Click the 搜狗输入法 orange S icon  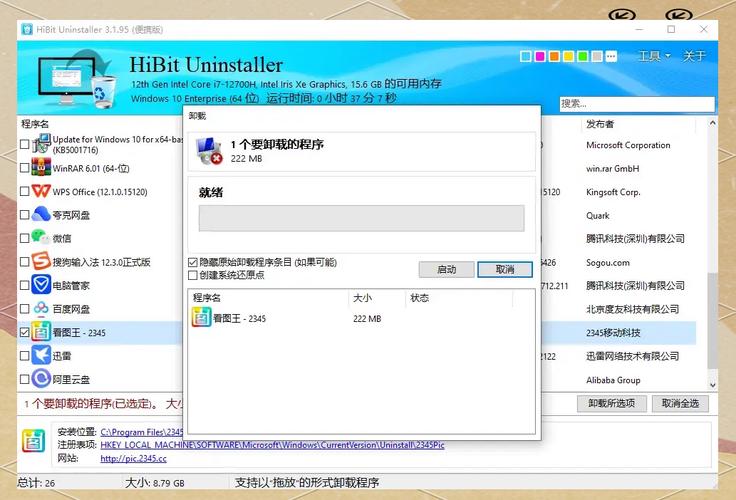(41, 262)
